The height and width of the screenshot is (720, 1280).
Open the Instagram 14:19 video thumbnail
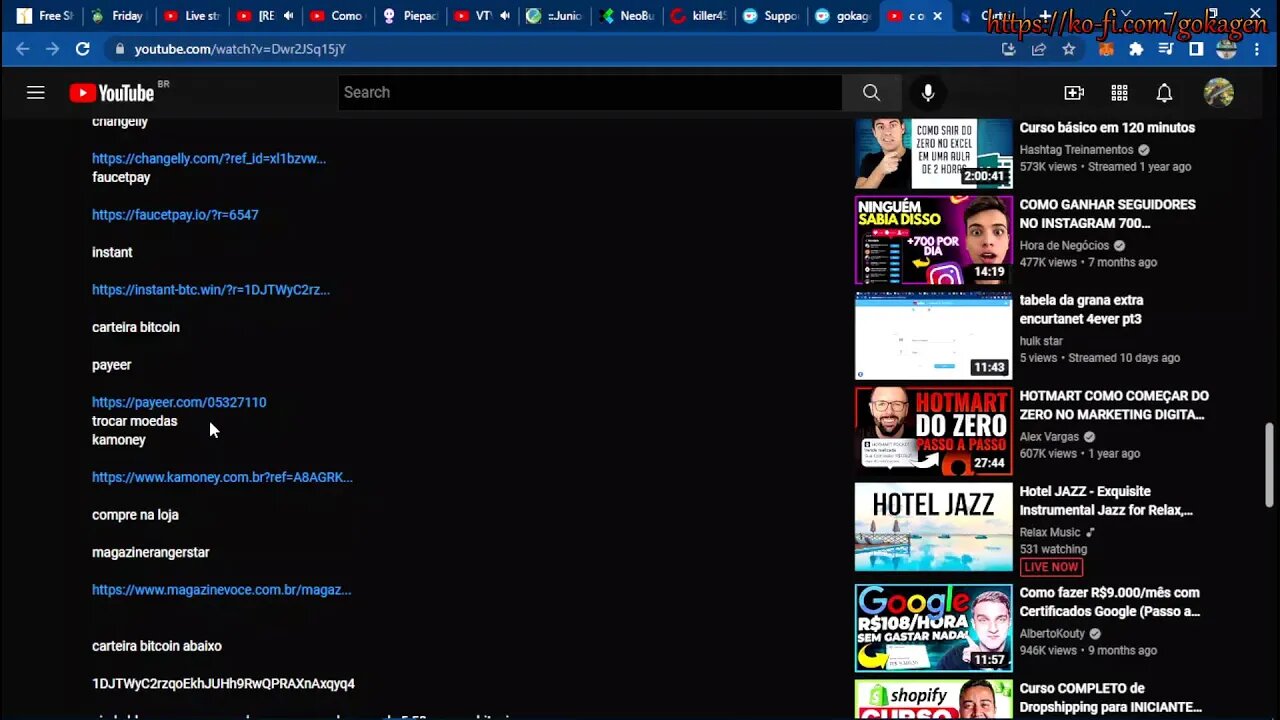click(x=933, y=240)
